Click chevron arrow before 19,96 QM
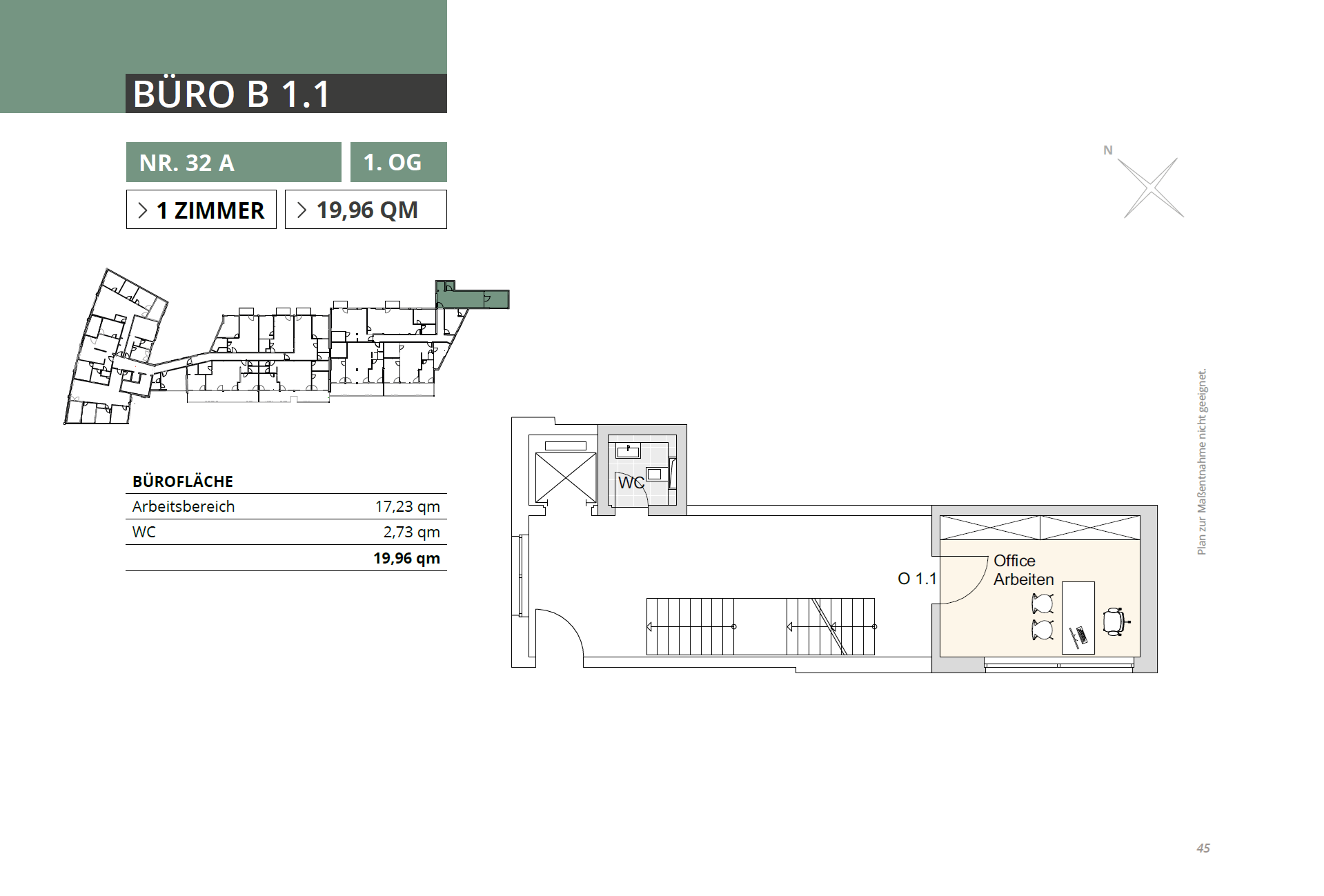Screen dimensions: 1324x896 [302, 210]
